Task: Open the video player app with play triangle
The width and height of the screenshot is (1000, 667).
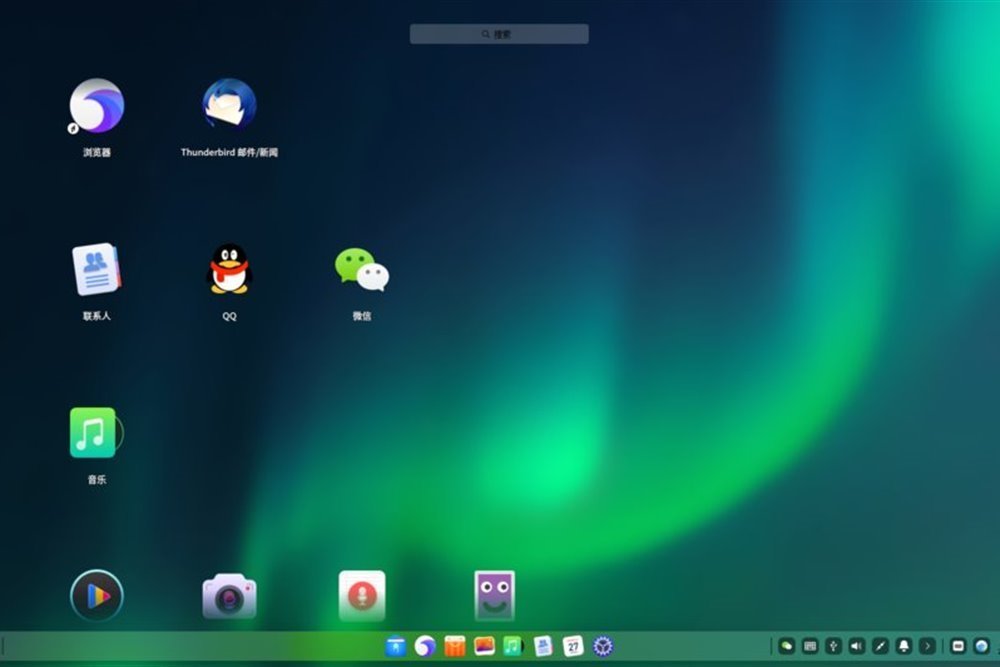Action: coord(96,596)
